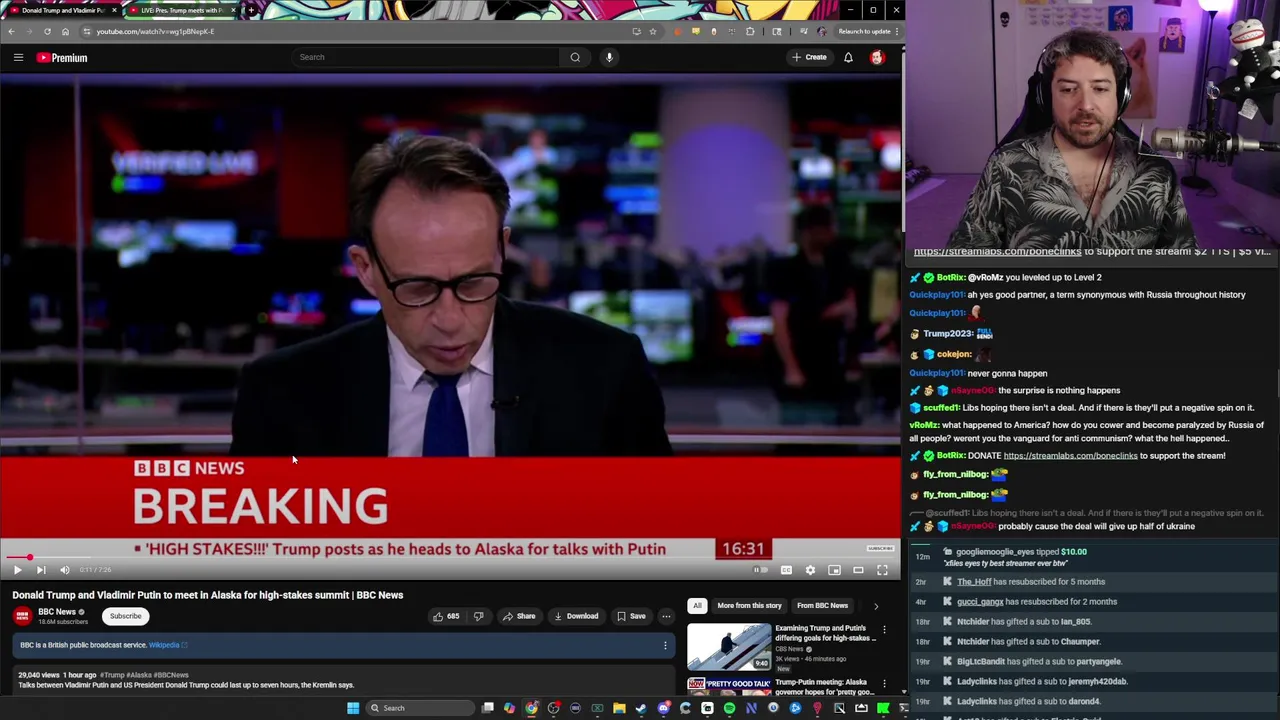Click the #Trump hashtag in description
1280x720 pixels.
point(111,675)
